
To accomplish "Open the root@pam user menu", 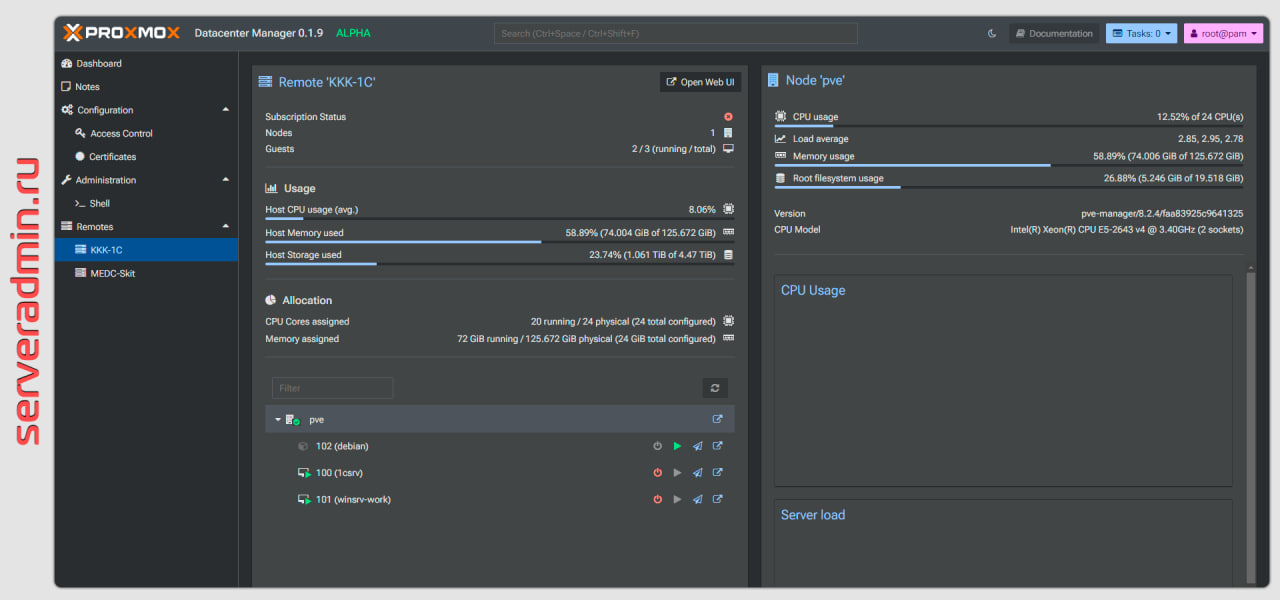I will pyautogui.click(x=1222, y=33).
